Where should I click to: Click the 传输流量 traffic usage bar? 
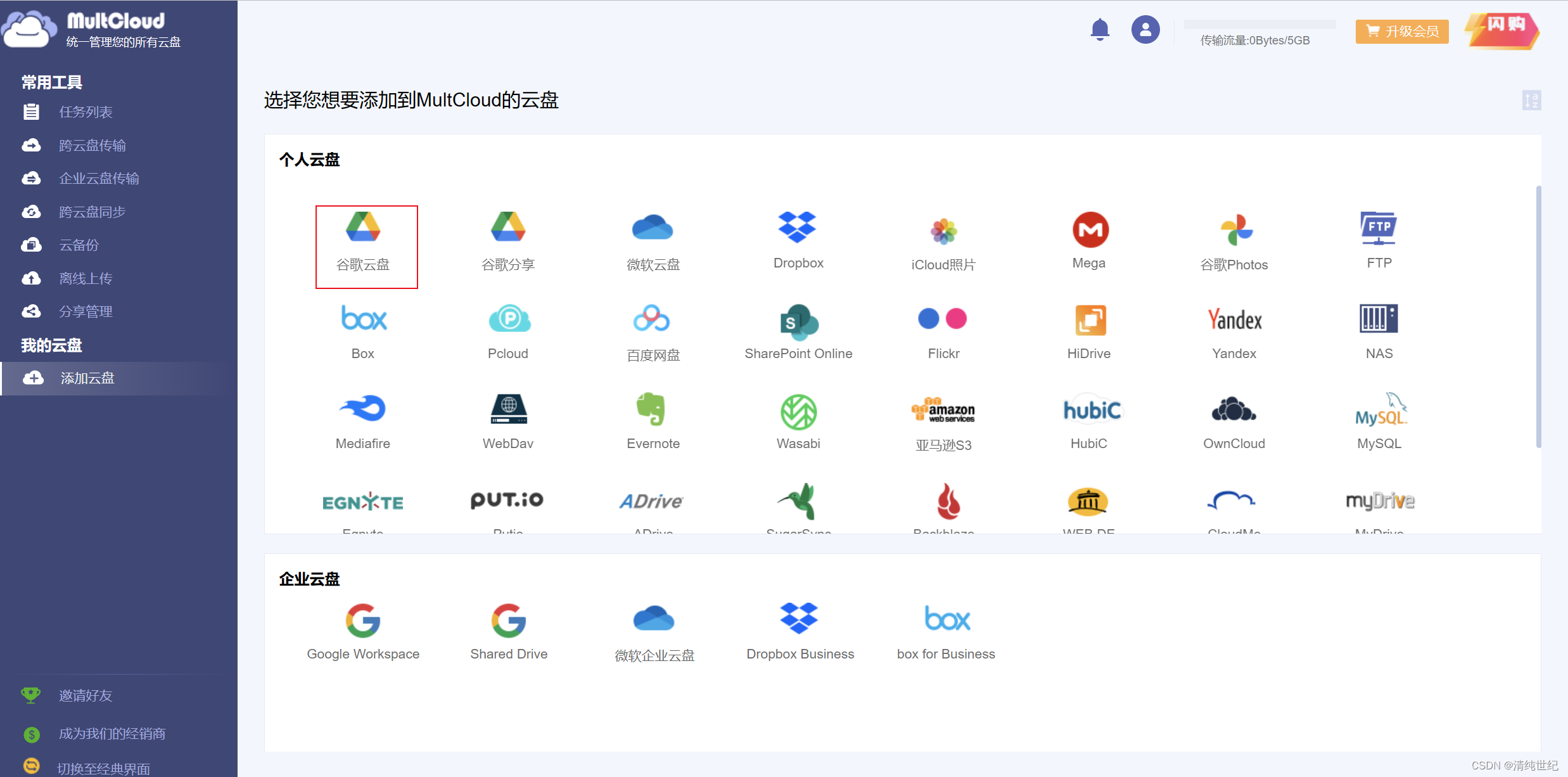pos(1259,25)
